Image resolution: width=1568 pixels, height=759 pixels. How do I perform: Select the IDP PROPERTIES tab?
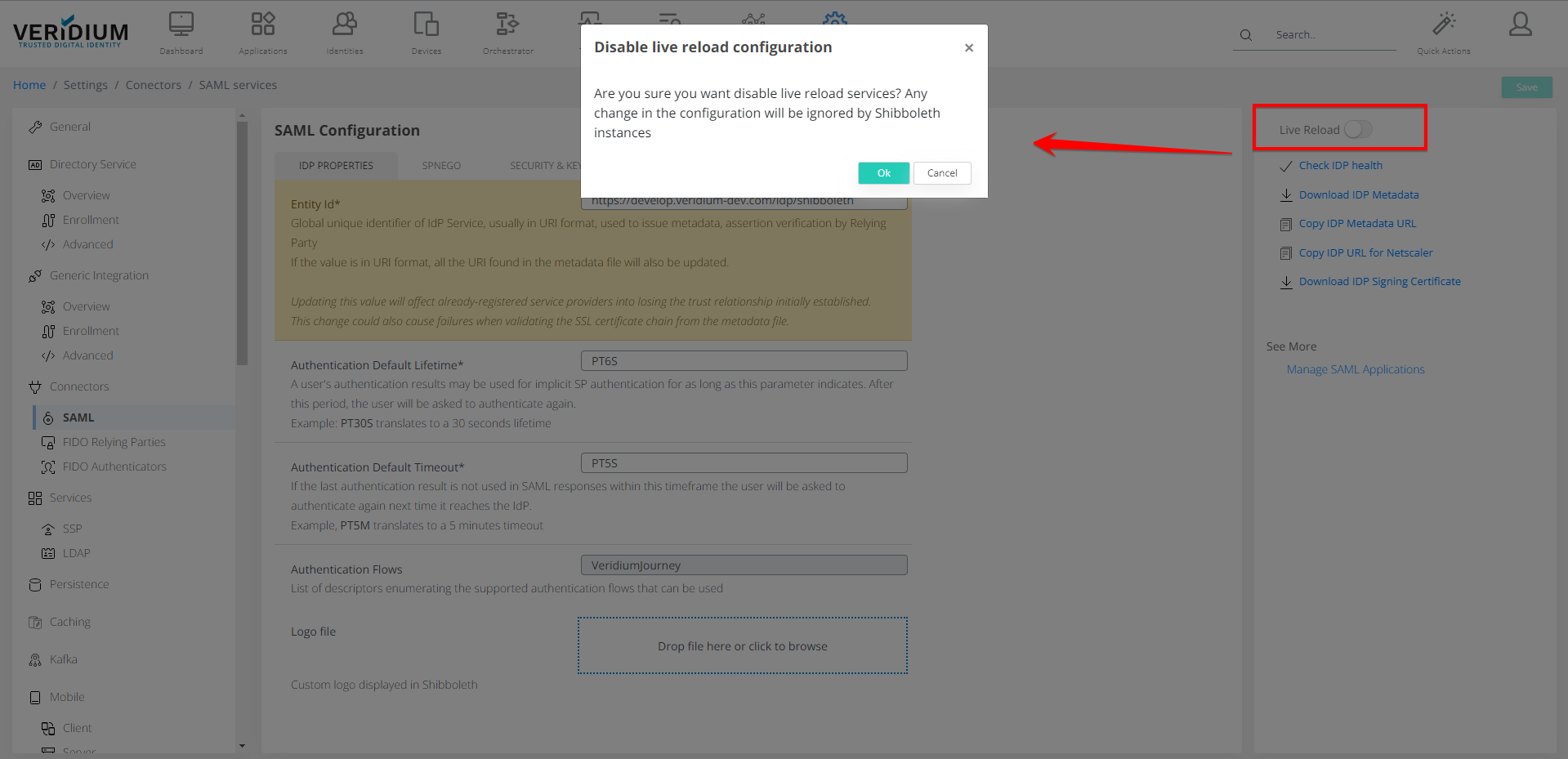coord(336,166)
